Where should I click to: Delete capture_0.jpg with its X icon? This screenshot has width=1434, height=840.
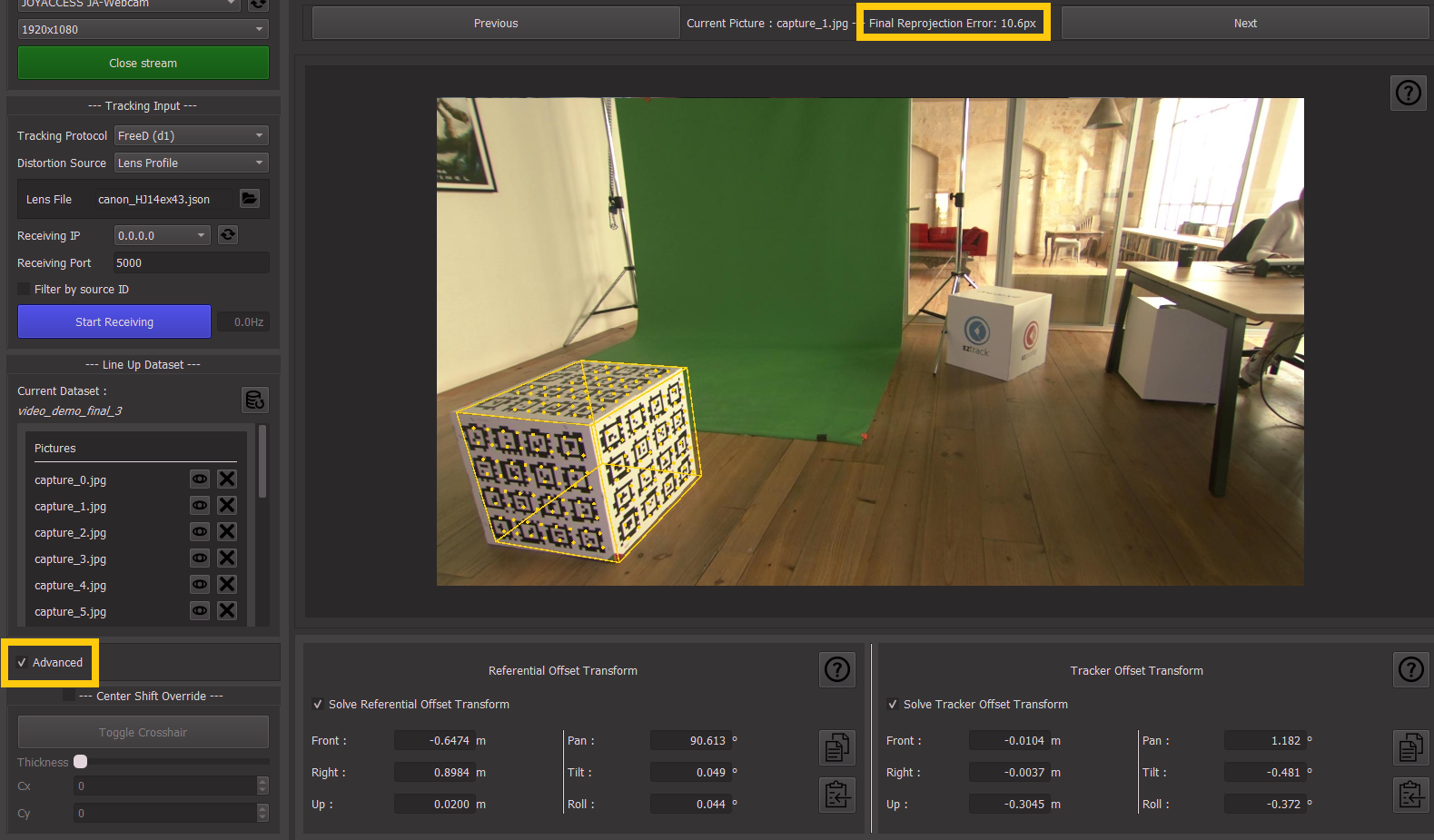point(227,479)
